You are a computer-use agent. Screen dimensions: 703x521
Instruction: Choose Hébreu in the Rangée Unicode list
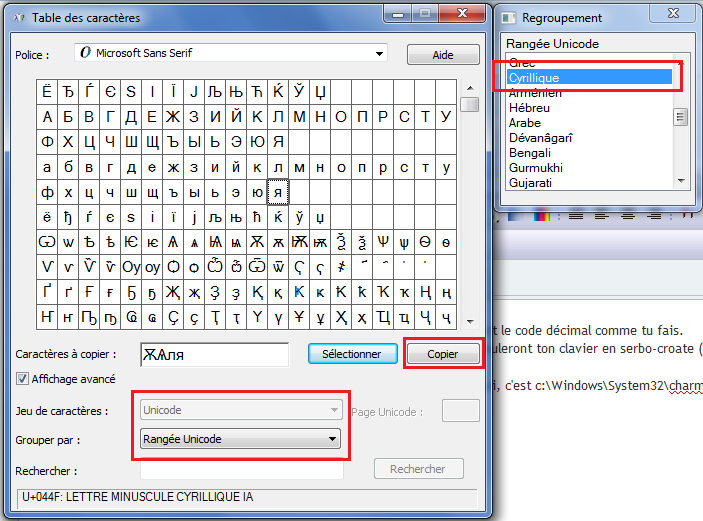[531, 108]
